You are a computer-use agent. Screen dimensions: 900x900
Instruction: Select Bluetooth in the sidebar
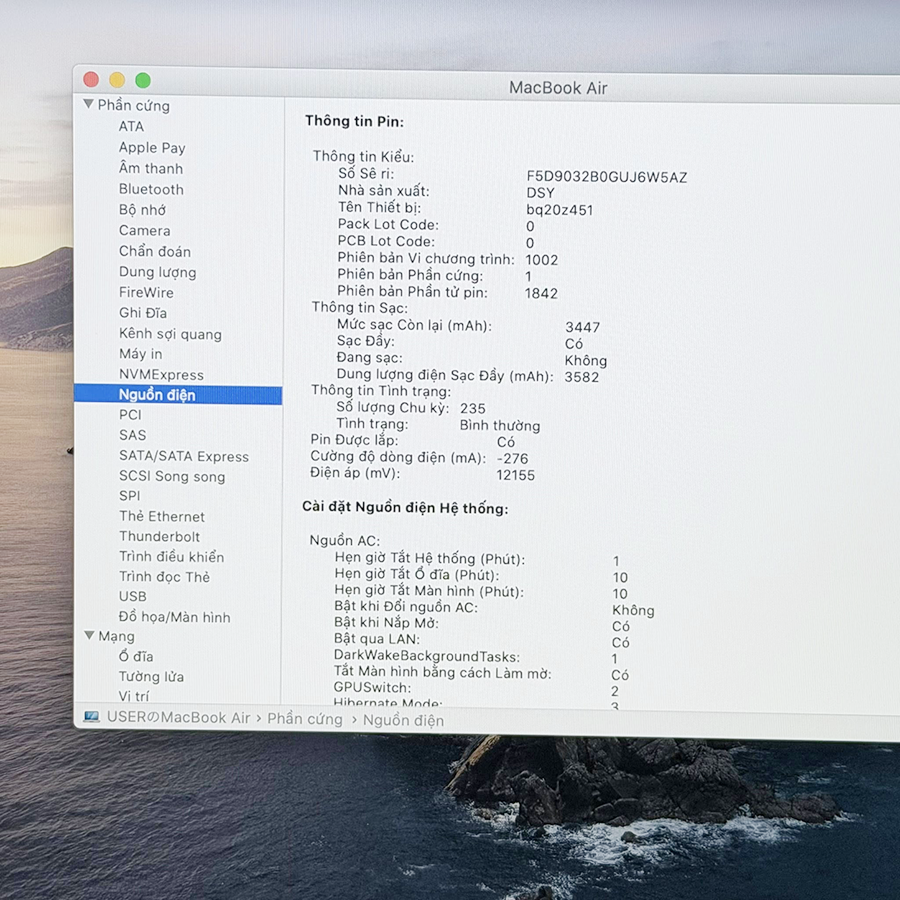(151, 189)
